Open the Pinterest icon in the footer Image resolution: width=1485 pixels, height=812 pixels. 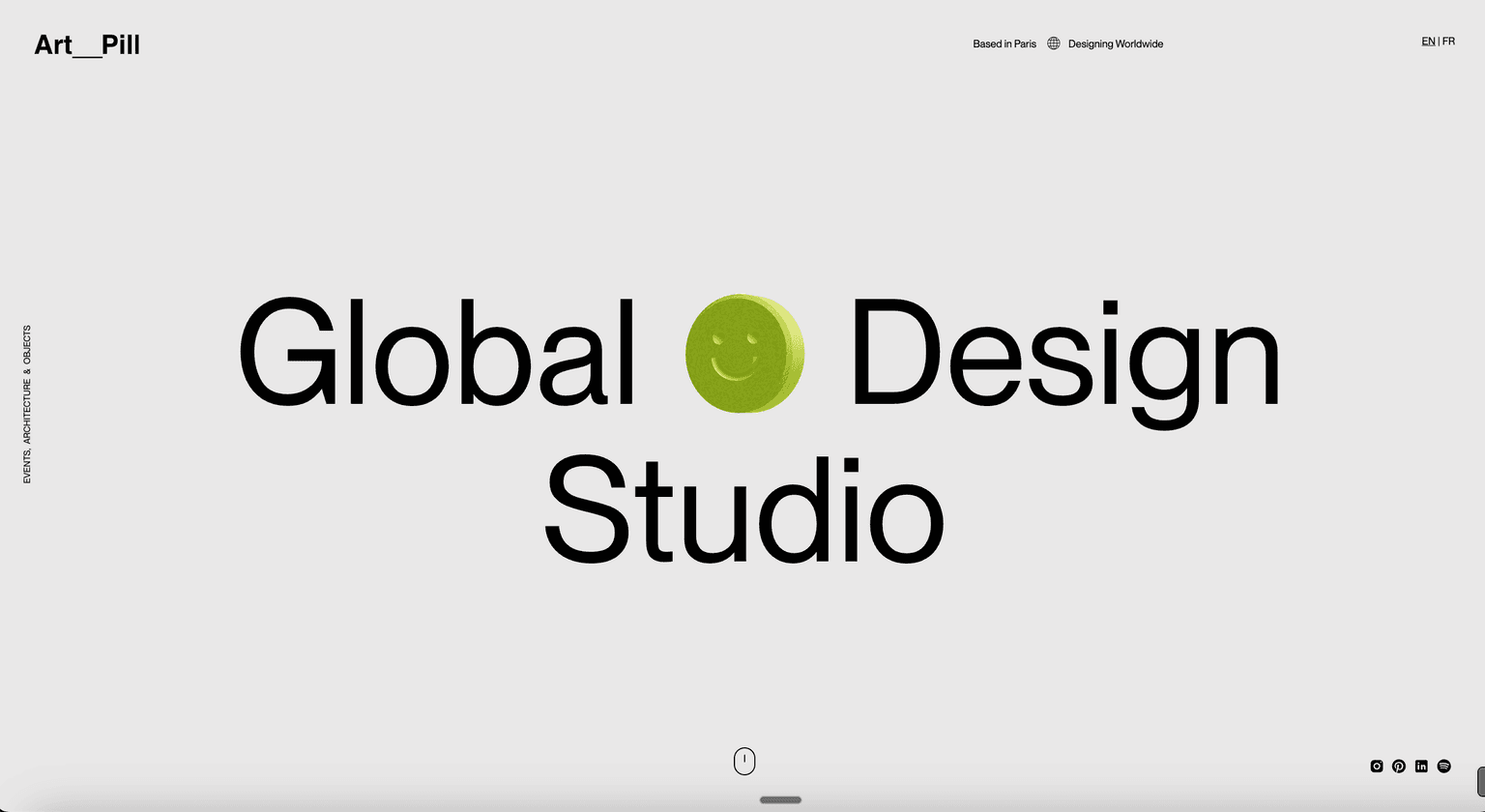[1399, 766]
